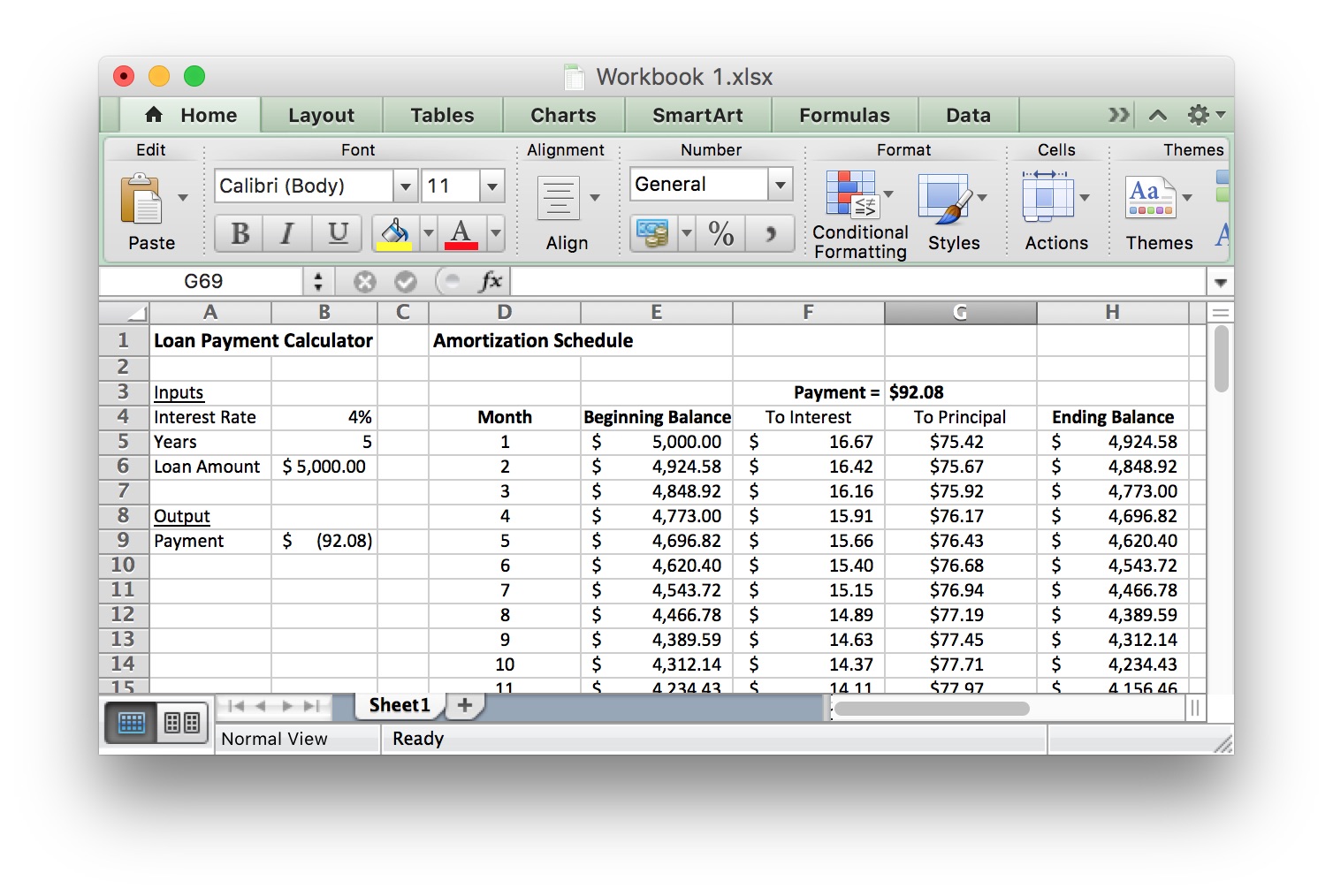Click the Styles paintbrush icon
This screenshot has width=1333, height=896.
(945, 198)
